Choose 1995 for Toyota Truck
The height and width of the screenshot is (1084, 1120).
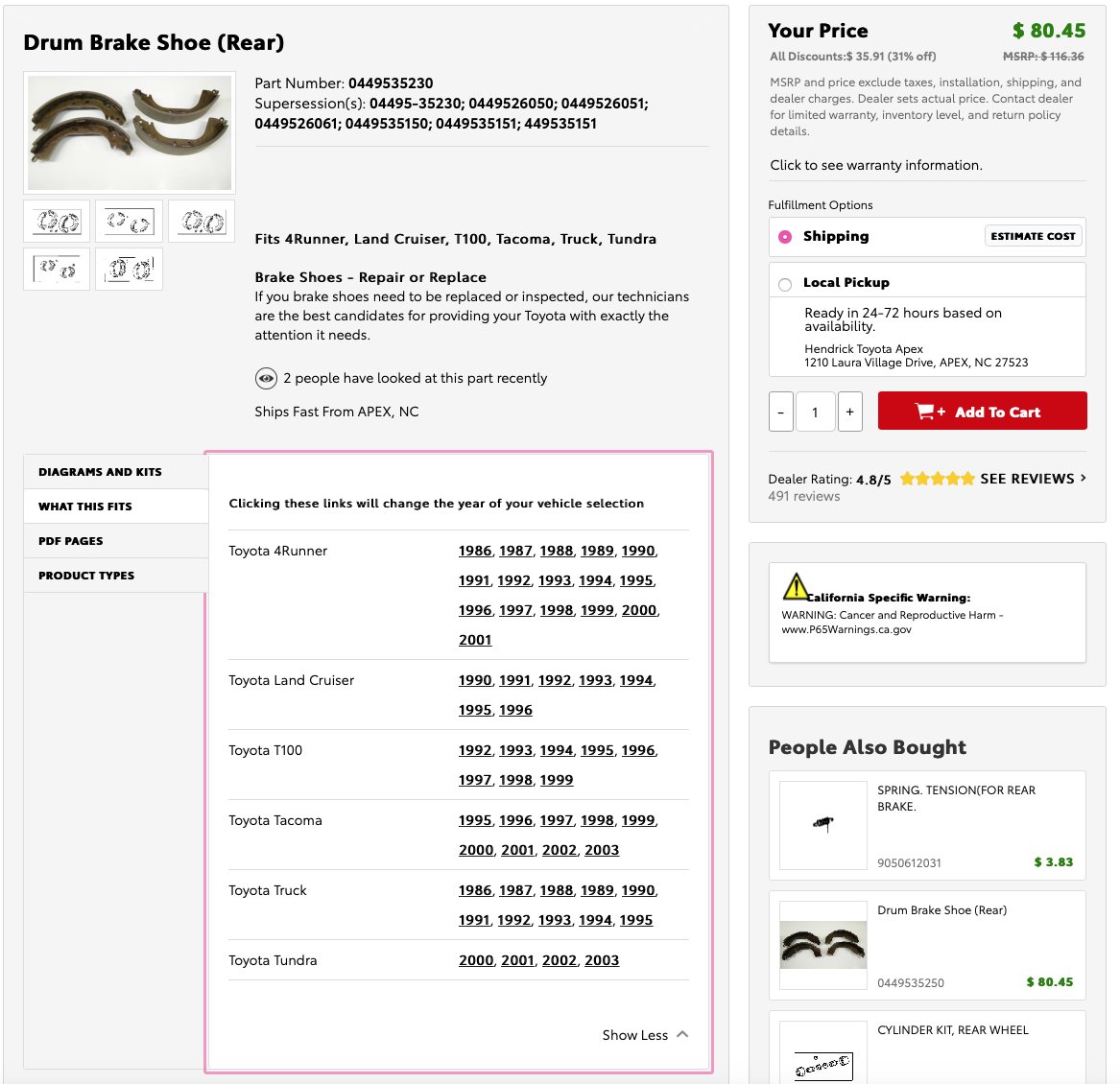635,920
